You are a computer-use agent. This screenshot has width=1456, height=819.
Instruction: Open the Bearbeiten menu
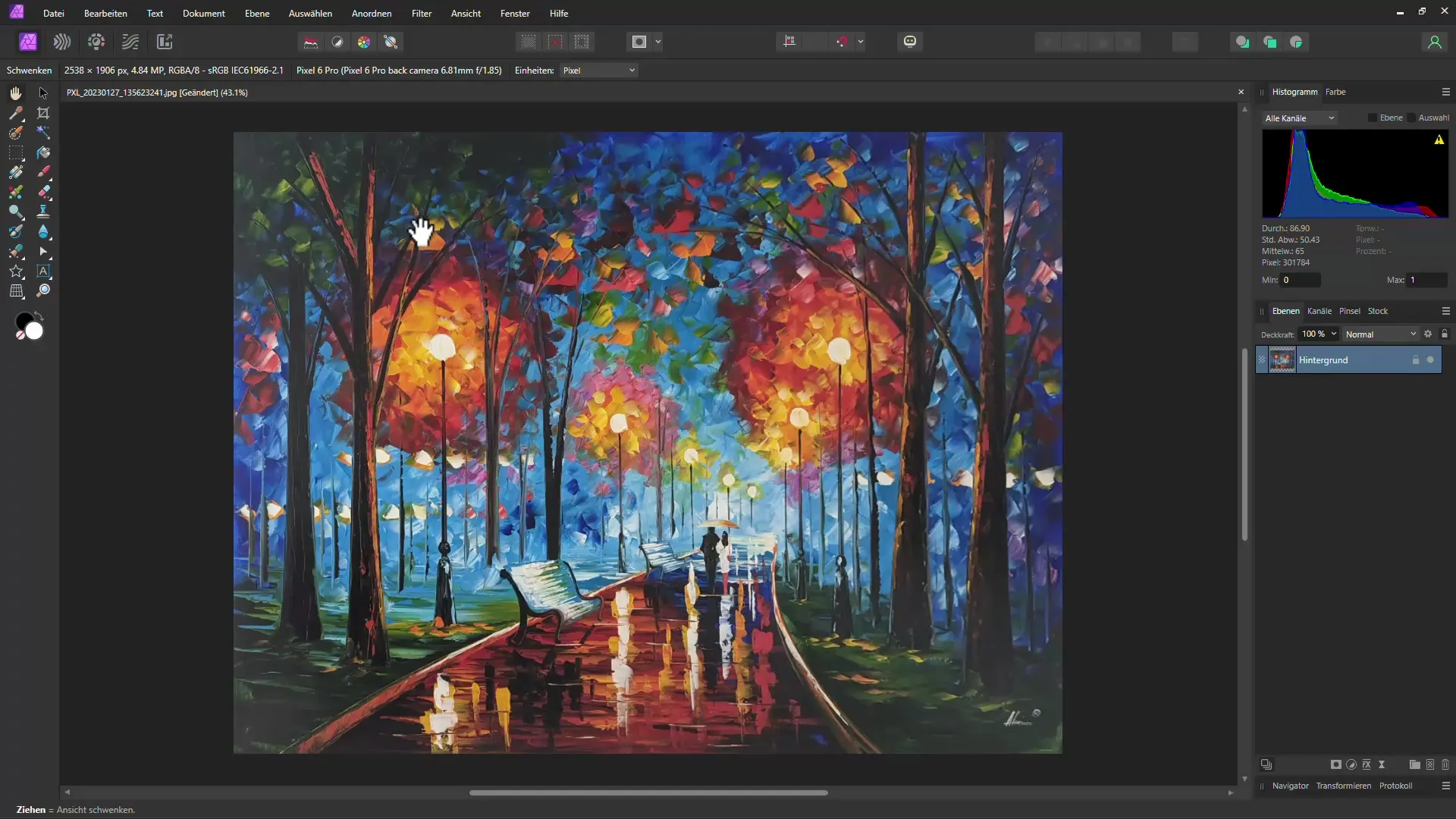pyautogui.click(x=105, y=14)
